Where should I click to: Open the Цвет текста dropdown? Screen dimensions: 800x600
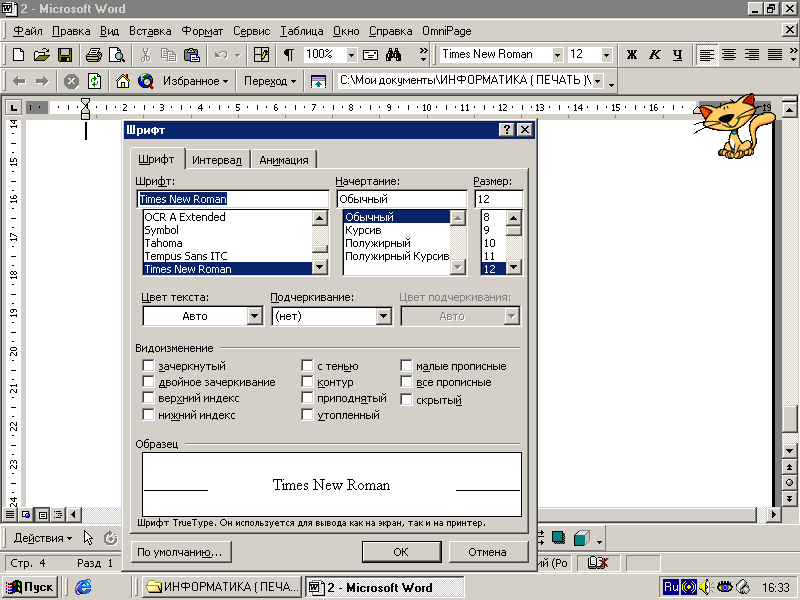(x=255, y=316)
